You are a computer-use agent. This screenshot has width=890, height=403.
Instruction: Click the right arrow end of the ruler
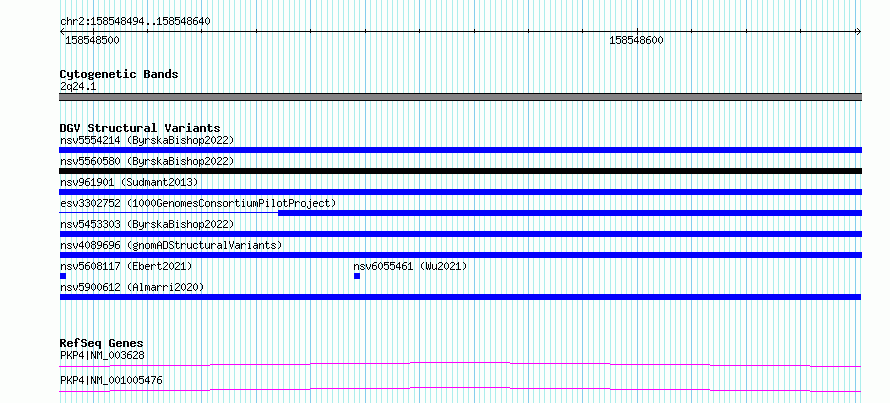(859, 32)
